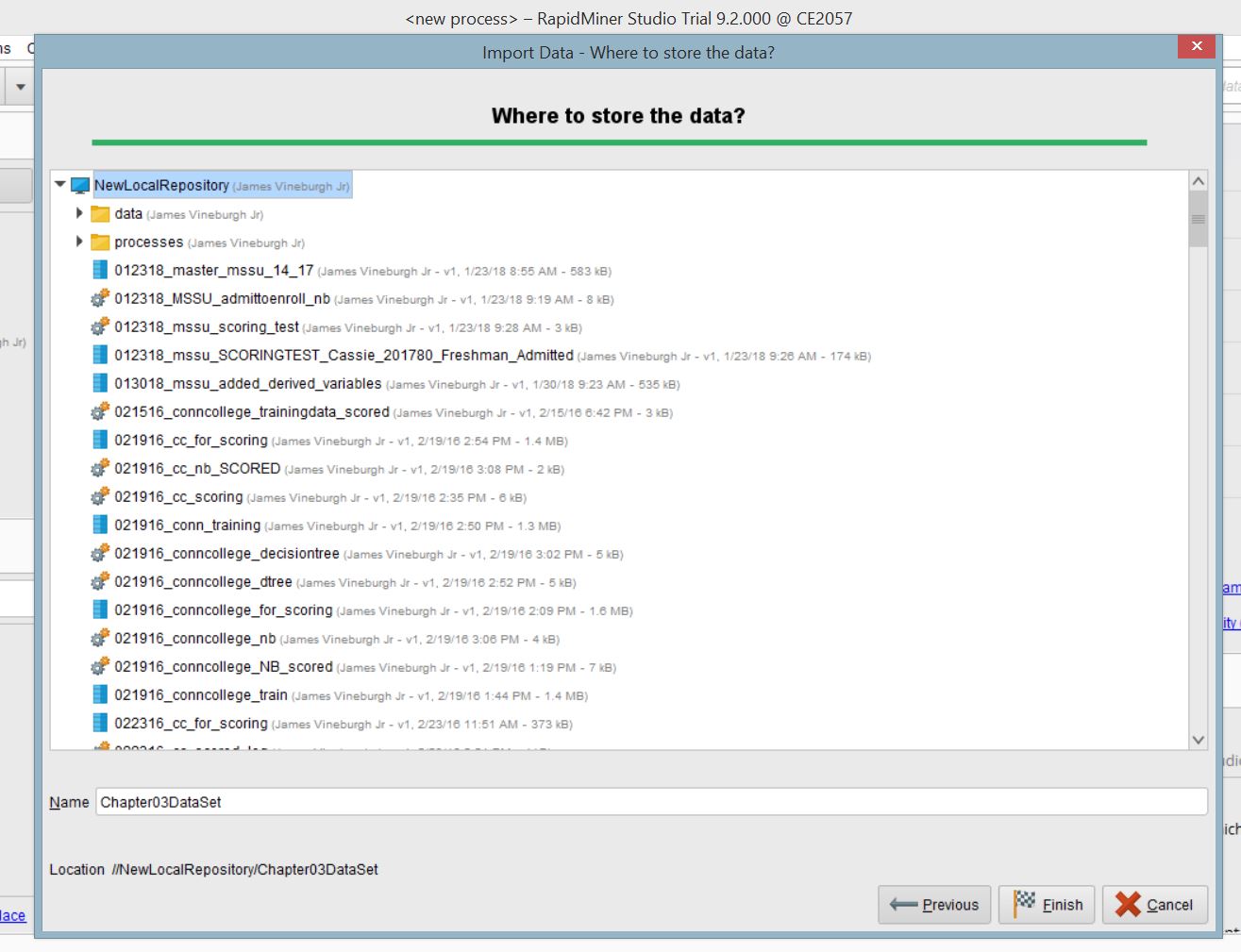Select the 022316_cc_for_scoring data set icon

(100, 724)
